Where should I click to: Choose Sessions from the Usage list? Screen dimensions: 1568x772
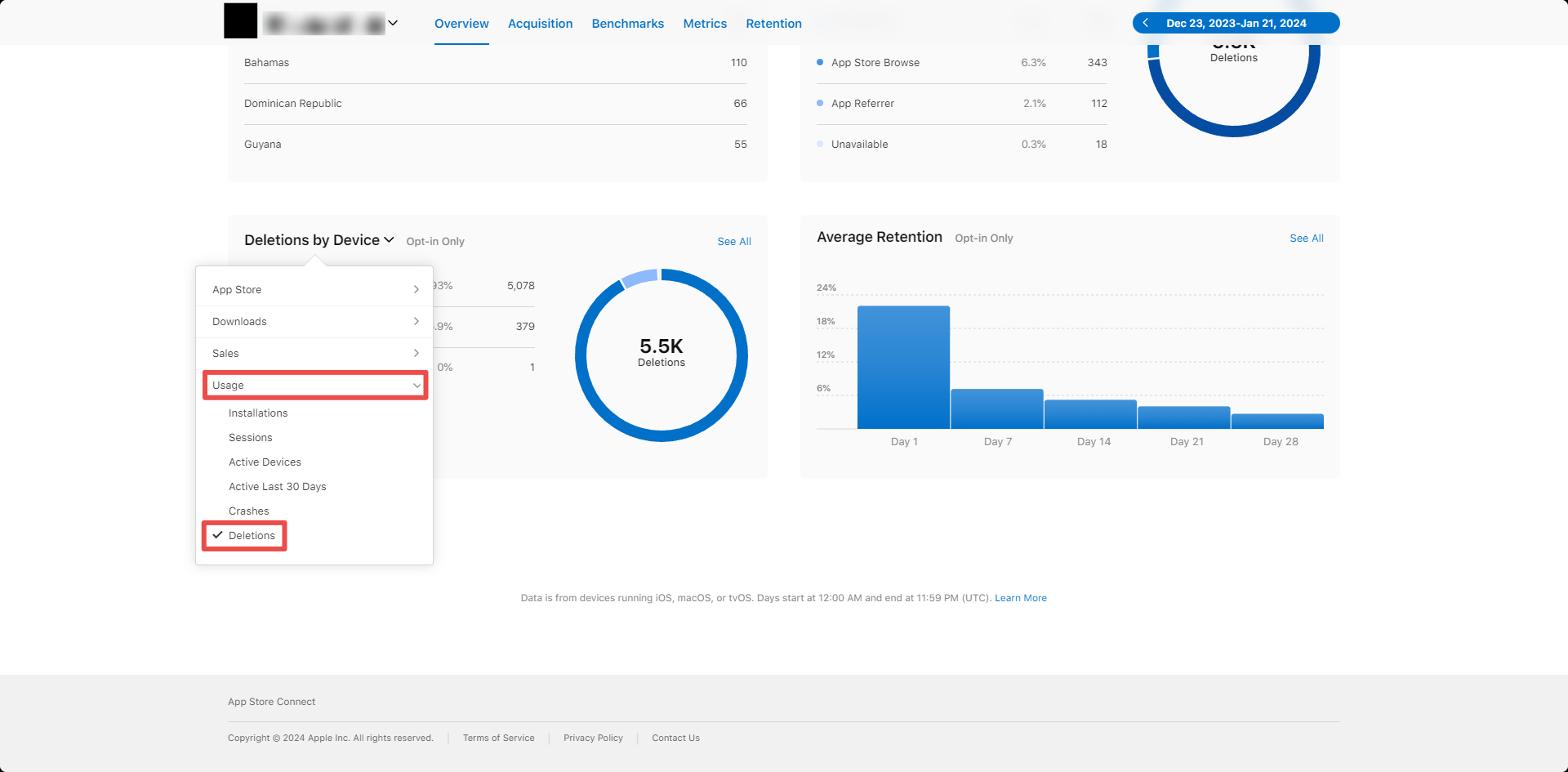pyautogui.click(x=251, y=438)
